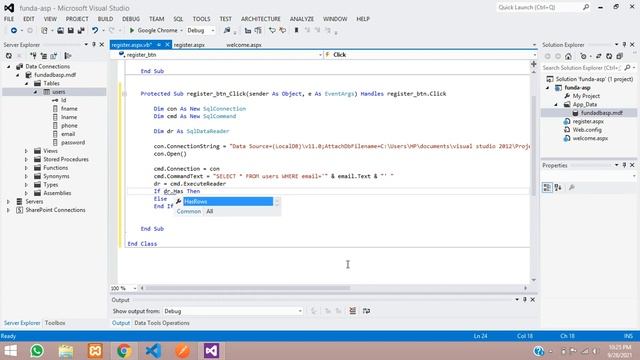Viewport: 640px width, 360px height.
Task: Click the Home icon in Solution Explorer
Action: click(x=568, y=56)
